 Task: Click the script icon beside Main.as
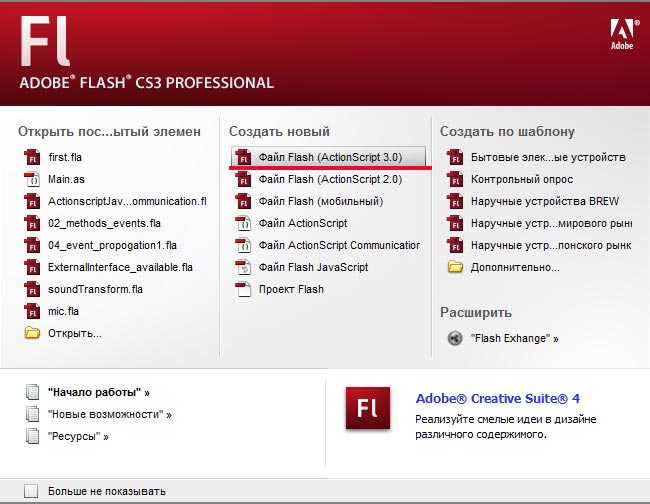tap(32, 179)
